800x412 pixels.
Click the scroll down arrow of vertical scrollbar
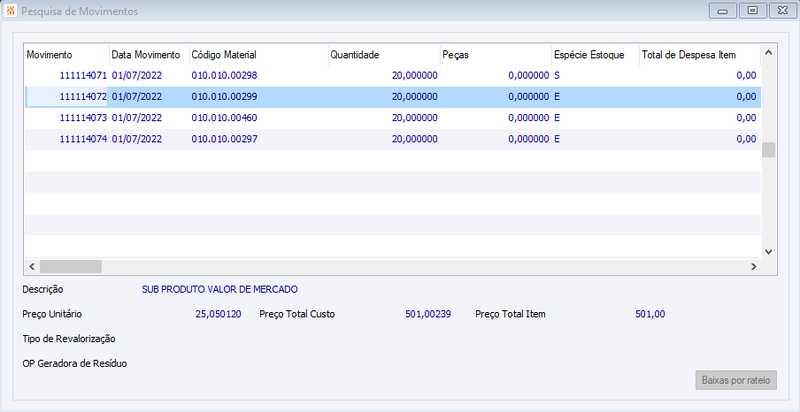coord(769,251)
